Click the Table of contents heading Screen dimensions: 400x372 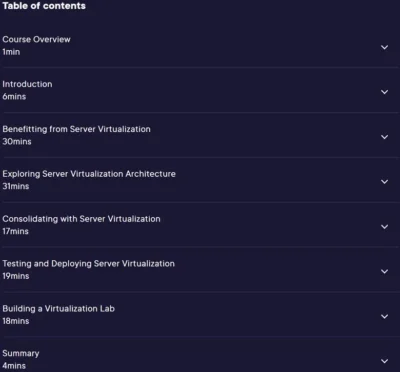tap(44, 6)
